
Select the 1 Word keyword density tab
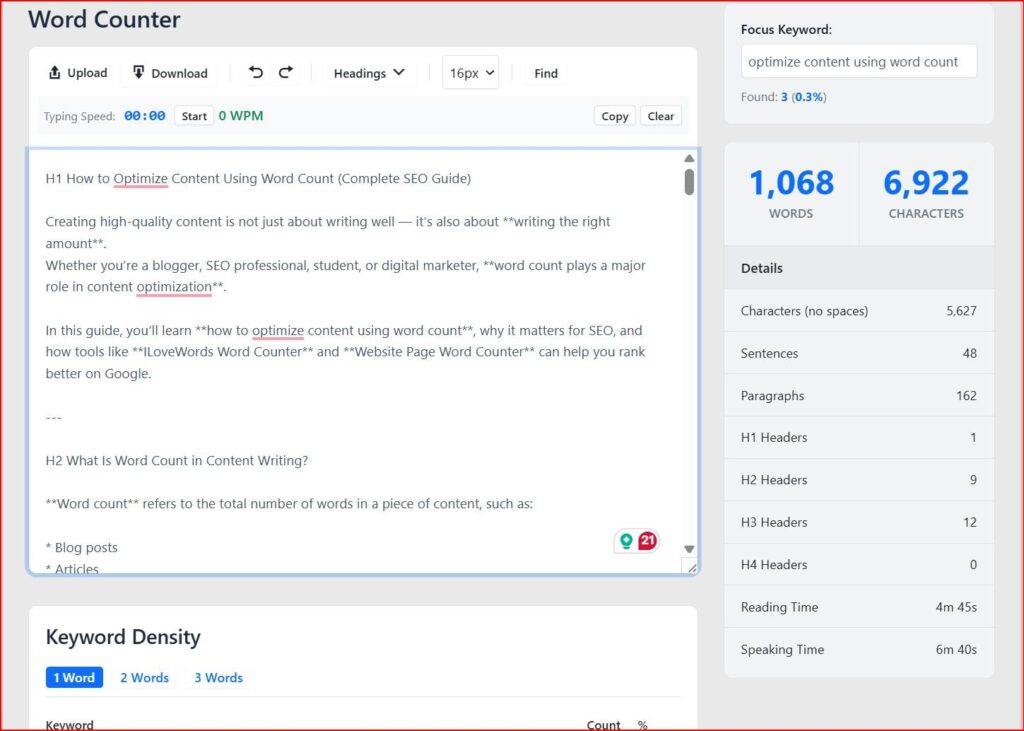[x=74, y=678]
